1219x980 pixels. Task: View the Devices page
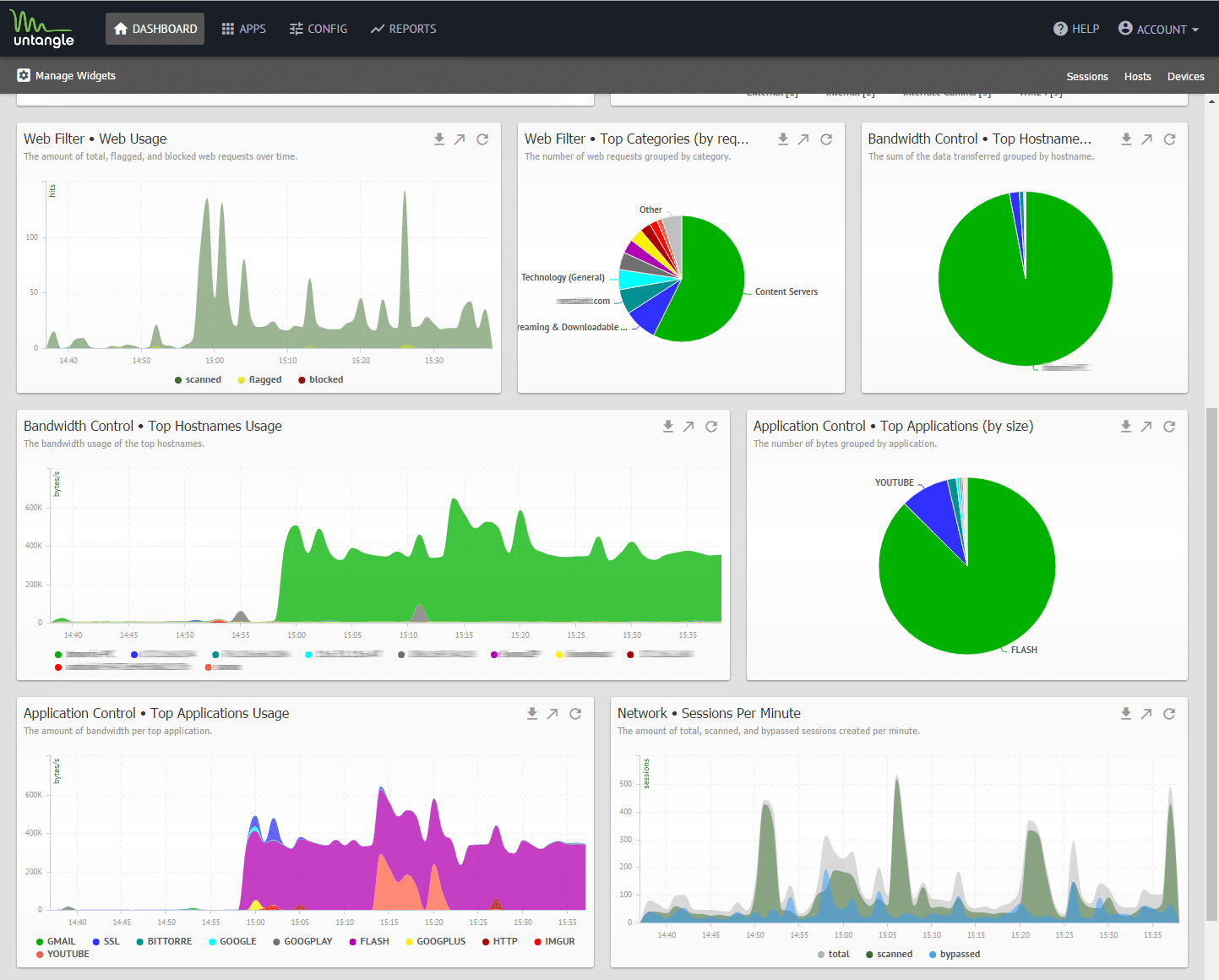pyautogui.click(x=1186, y=76)
